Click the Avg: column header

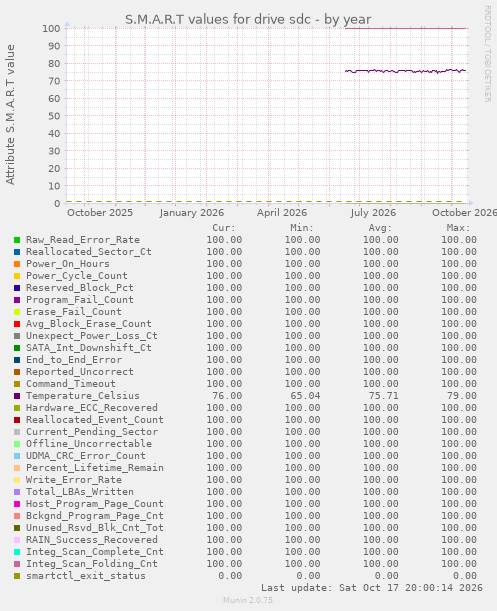click(x=380, y=228)
